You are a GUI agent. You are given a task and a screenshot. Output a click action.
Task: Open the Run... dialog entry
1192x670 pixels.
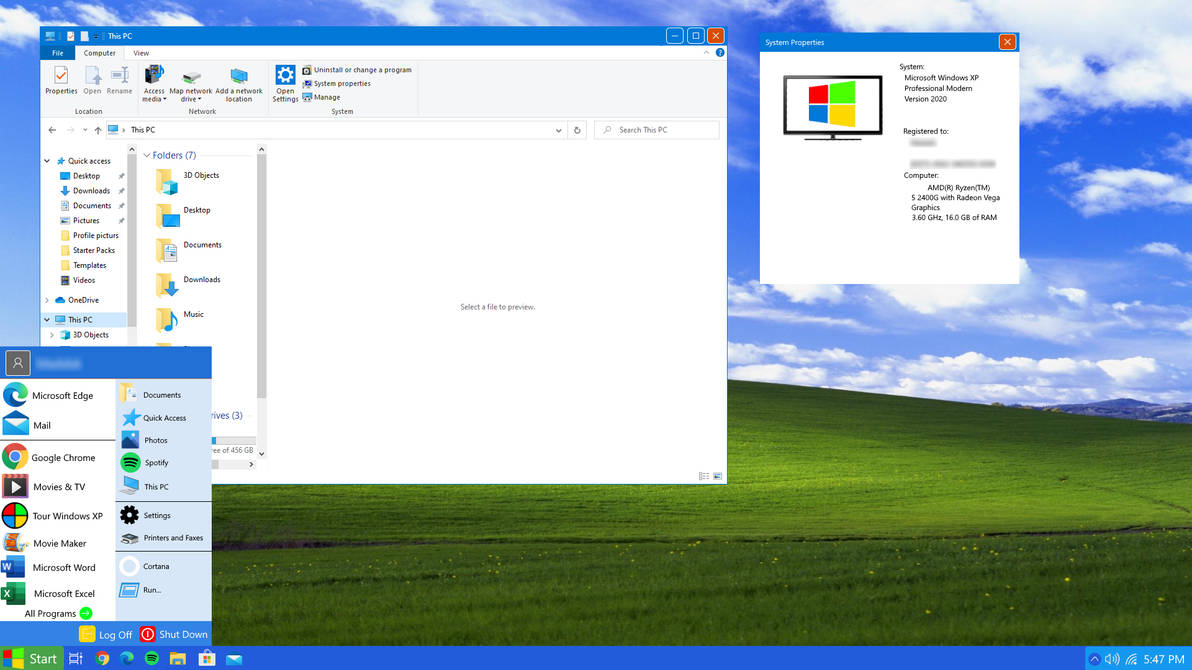pyautogui.click(x=141, y=589)
